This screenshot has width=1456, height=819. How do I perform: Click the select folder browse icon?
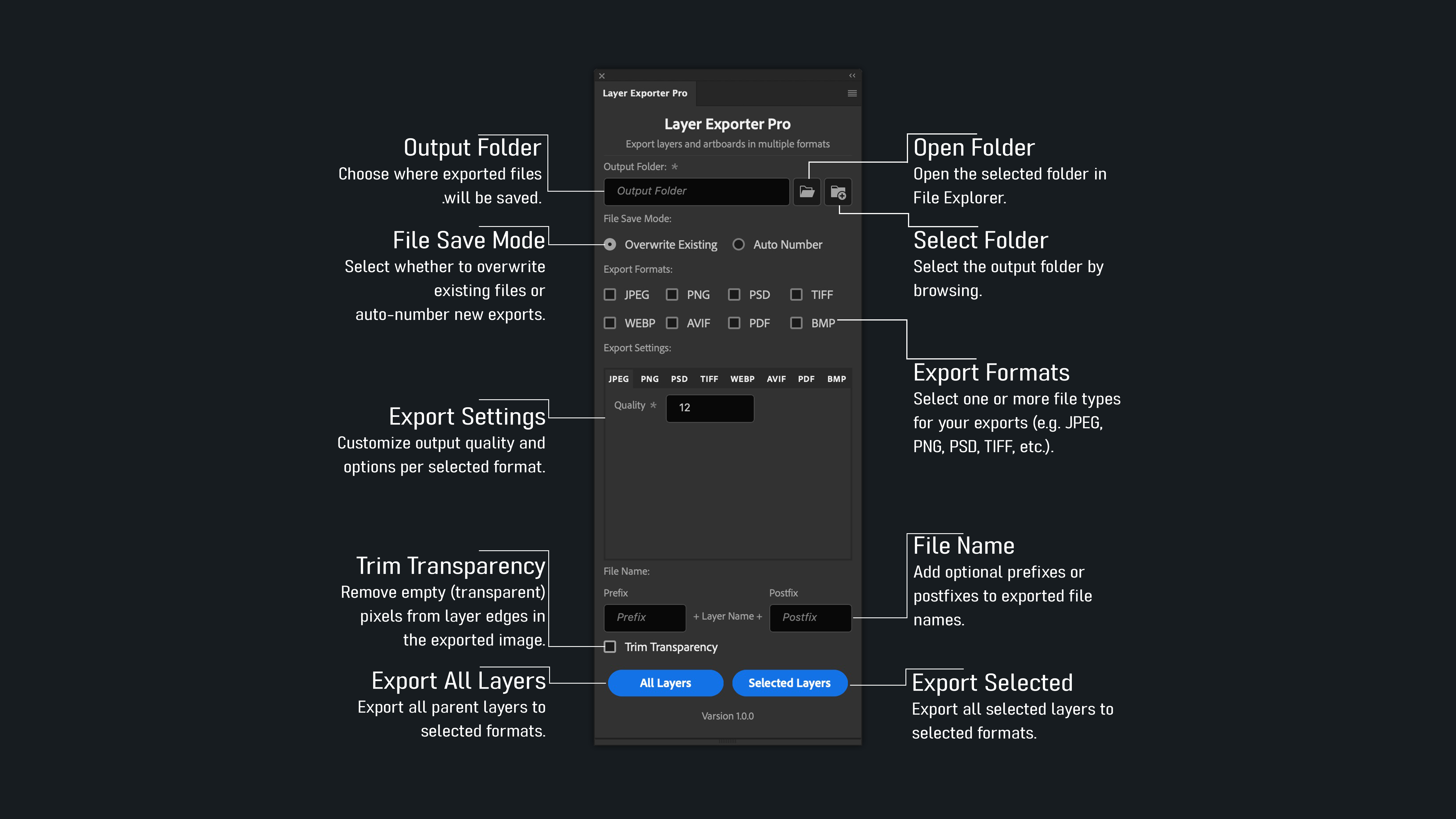[x=838, y=192]
